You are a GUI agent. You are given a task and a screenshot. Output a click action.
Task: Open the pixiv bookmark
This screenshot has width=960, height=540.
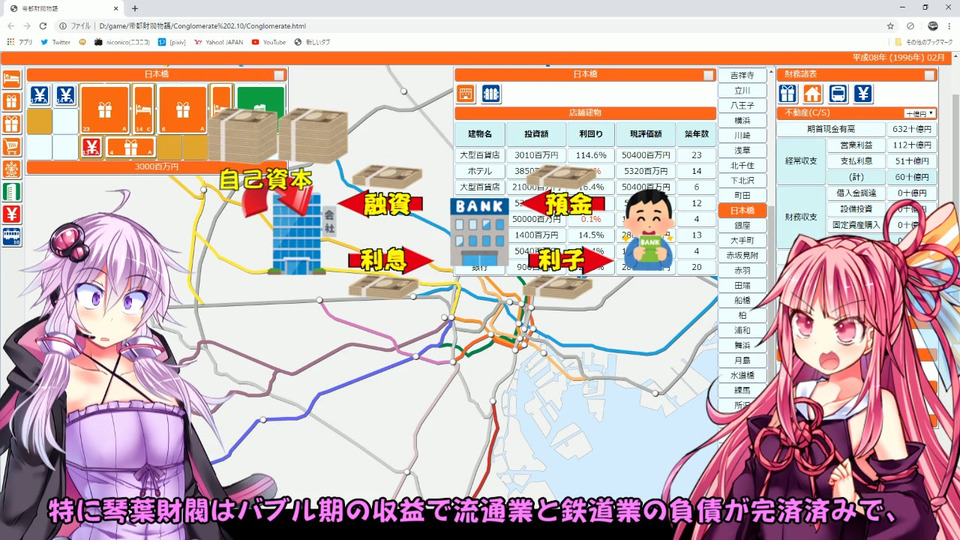point(172,42)
